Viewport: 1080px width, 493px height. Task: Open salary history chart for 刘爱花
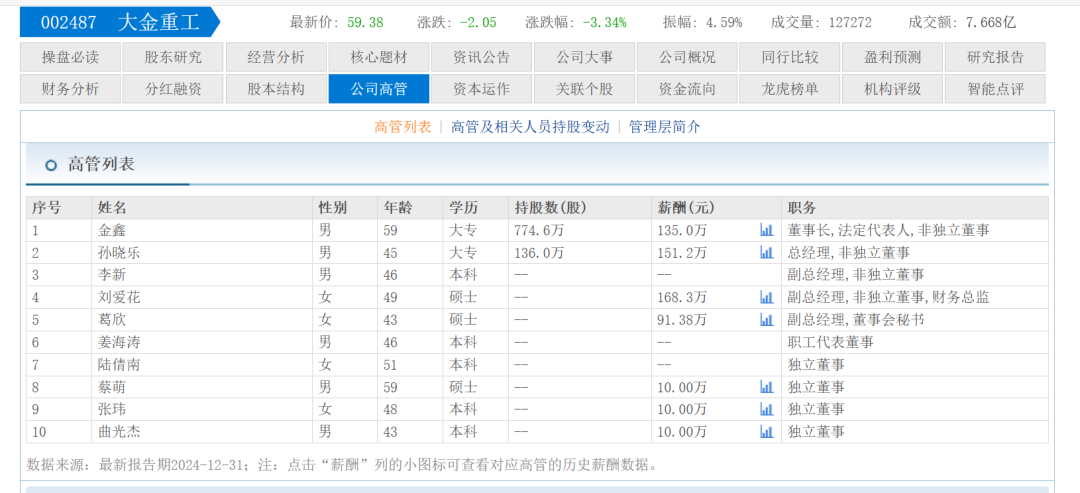766,297
